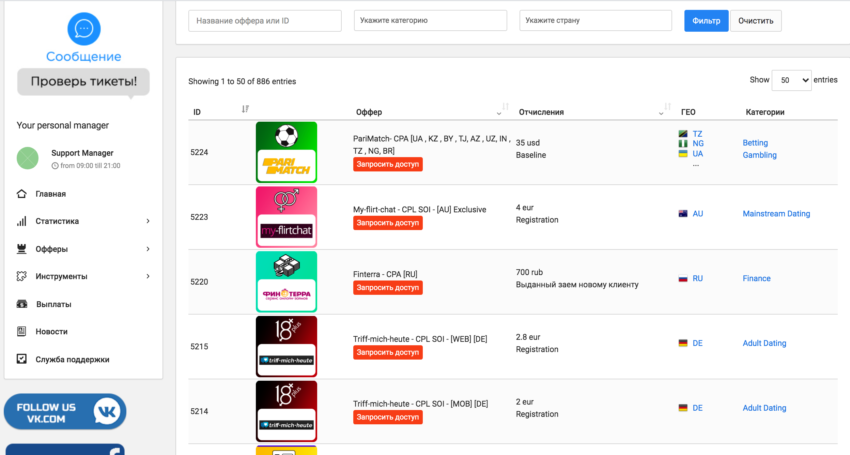Expand the Офферы submenu chevron

tap(147, 249)
